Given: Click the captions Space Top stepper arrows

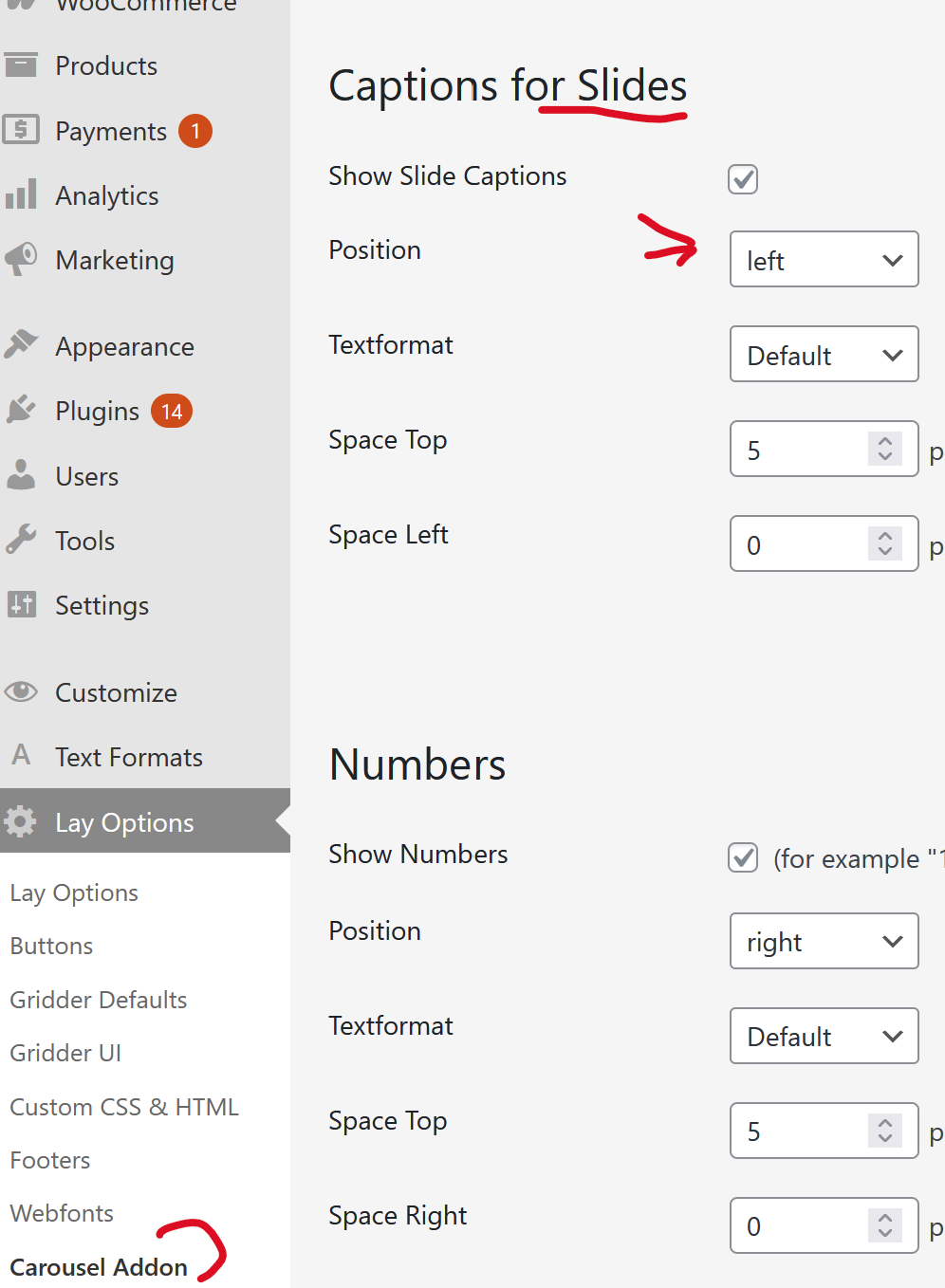Looking at the screenshot, I should click(x=884, y=449).
